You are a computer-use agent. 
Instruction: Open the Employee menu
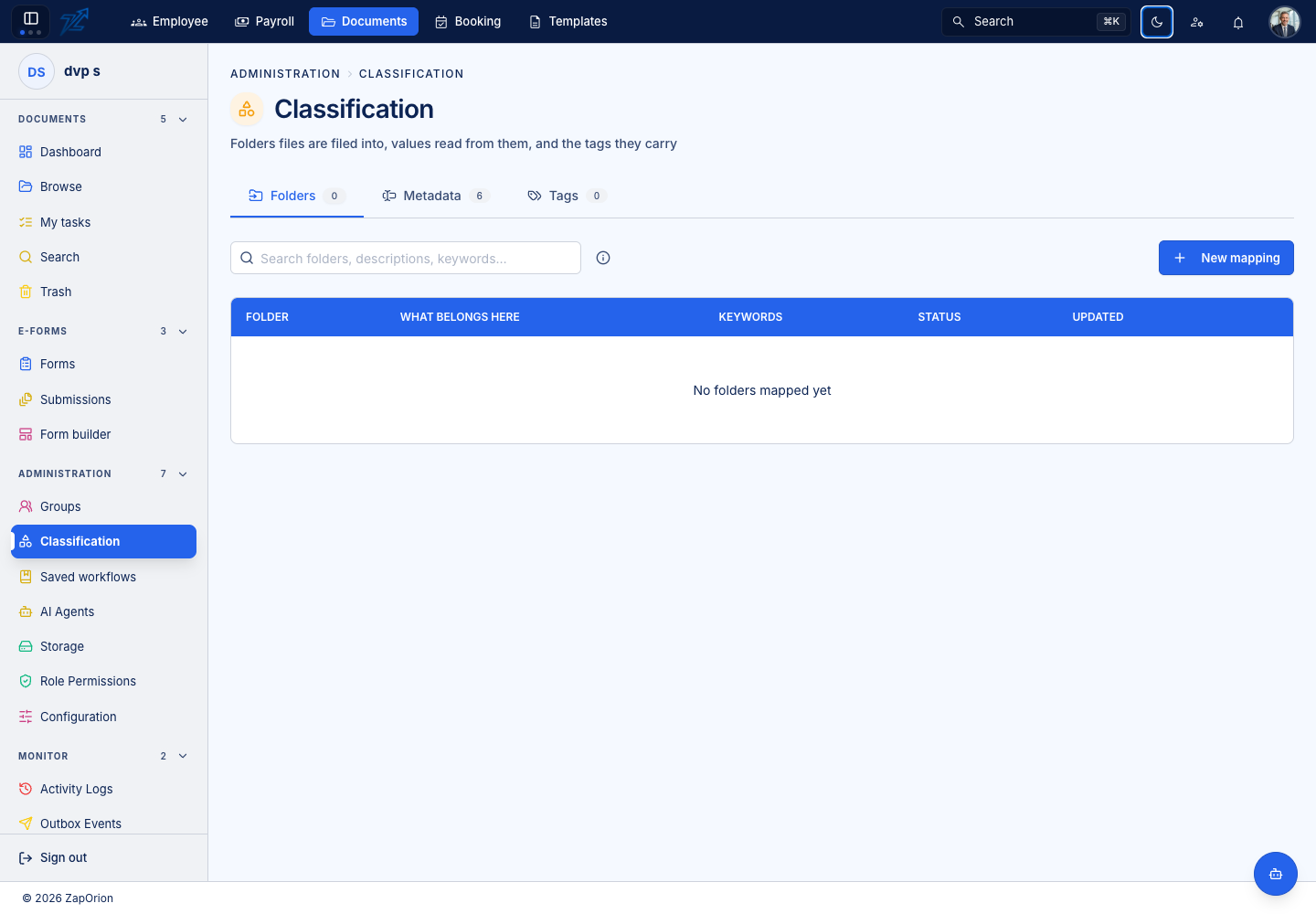169,22
